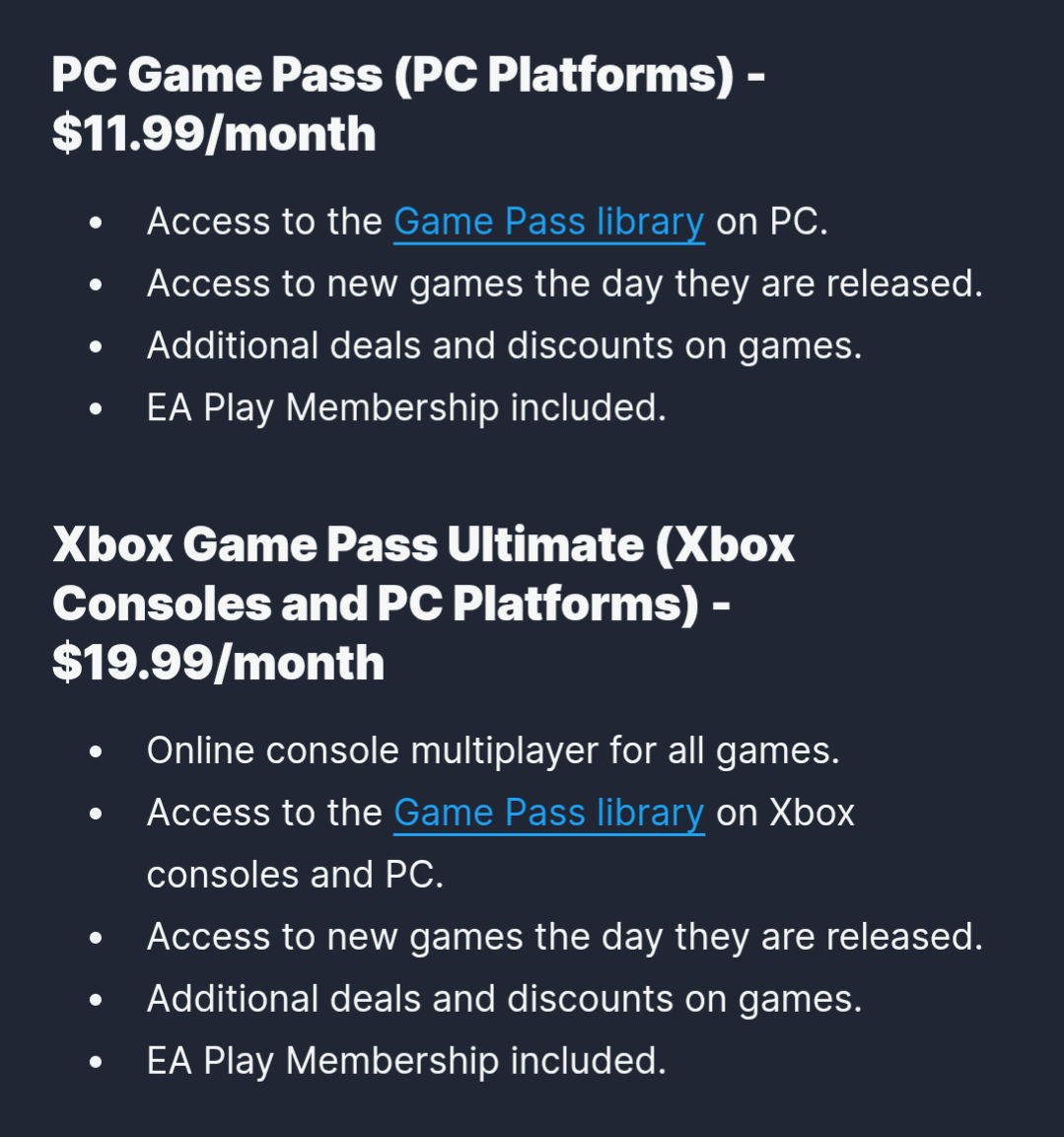
Task: Click the $11.99/month price text
Action: tap(214, 134)
